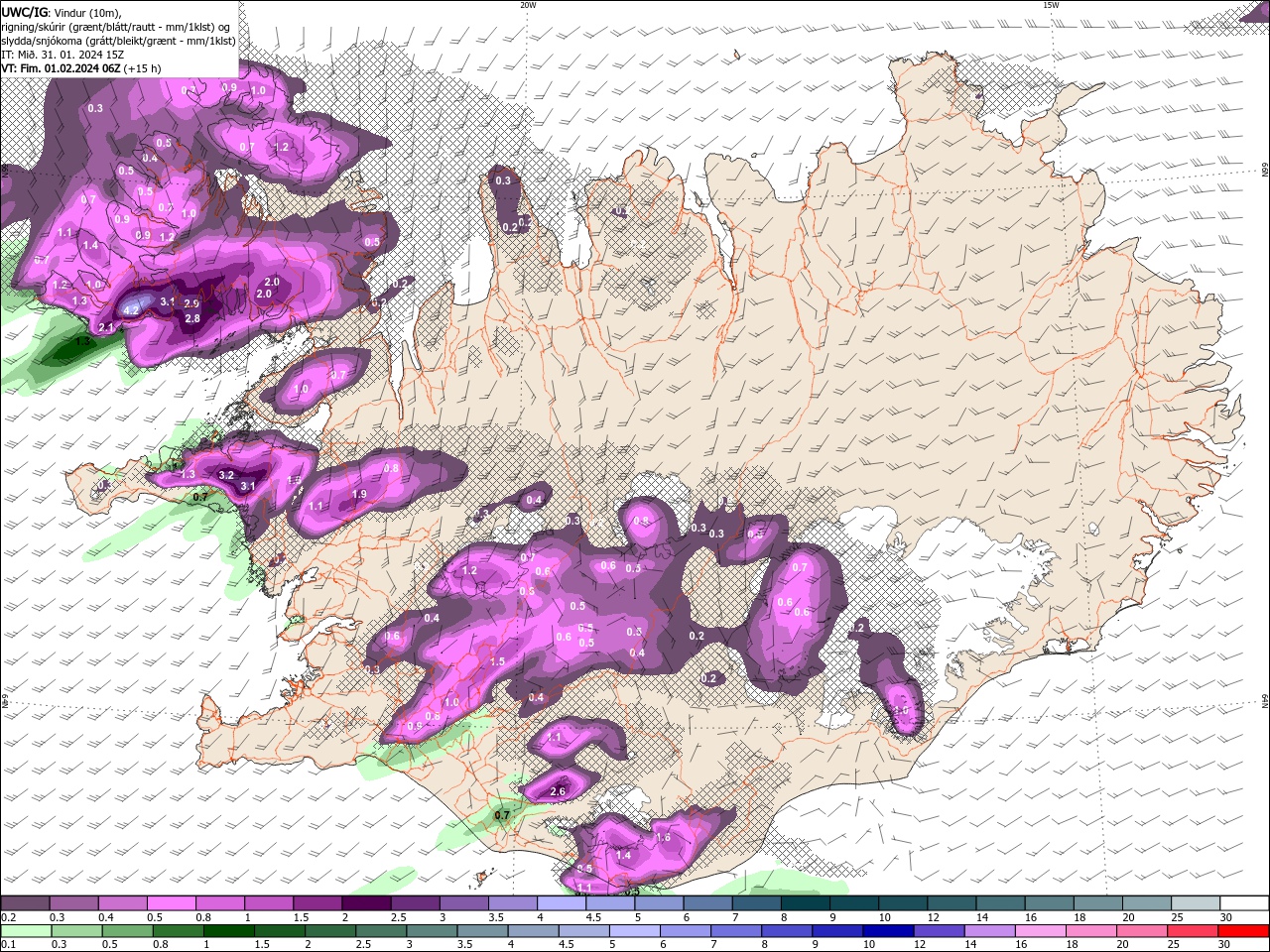Click the snow swatch between 1 and 1.5
1270x952 pixels.
pyautogui.click(x=268, y=903)
